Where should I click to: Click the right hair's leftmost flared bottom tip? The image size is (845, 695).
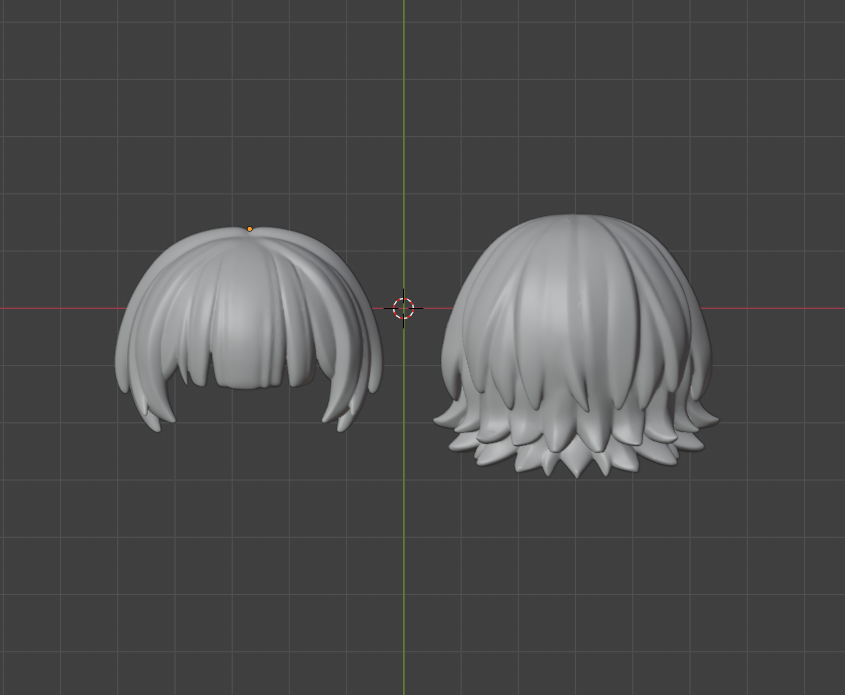438,421
